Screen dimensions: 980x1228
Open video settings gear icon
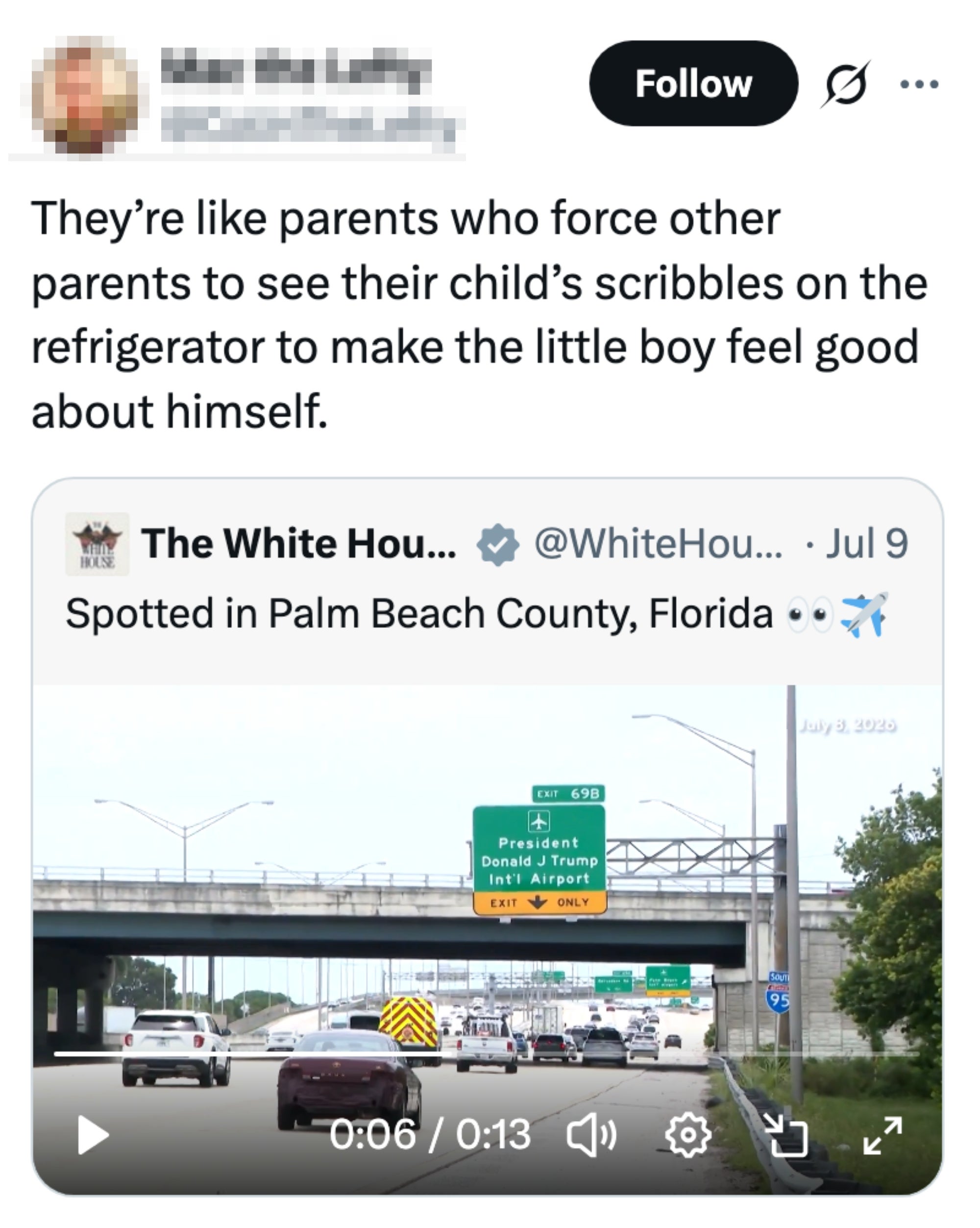pos(688,1135)
